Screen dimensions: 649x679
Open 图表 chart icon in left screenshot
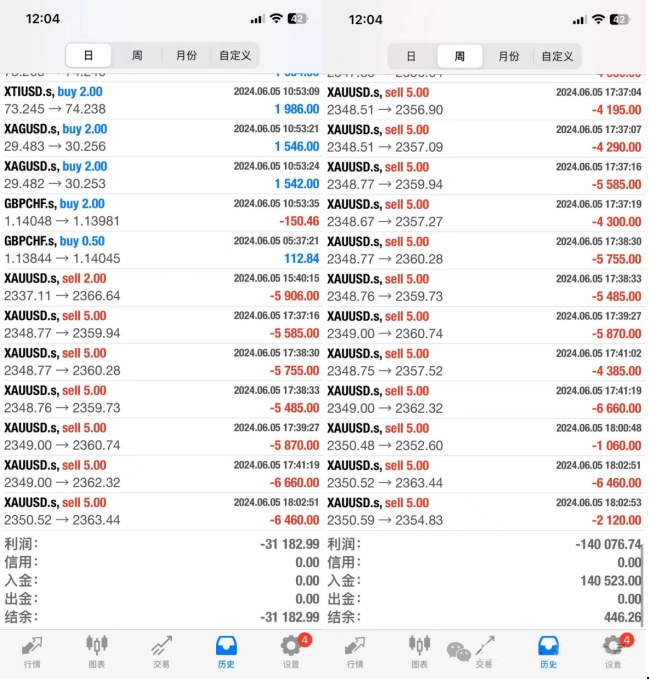[97, 650]
